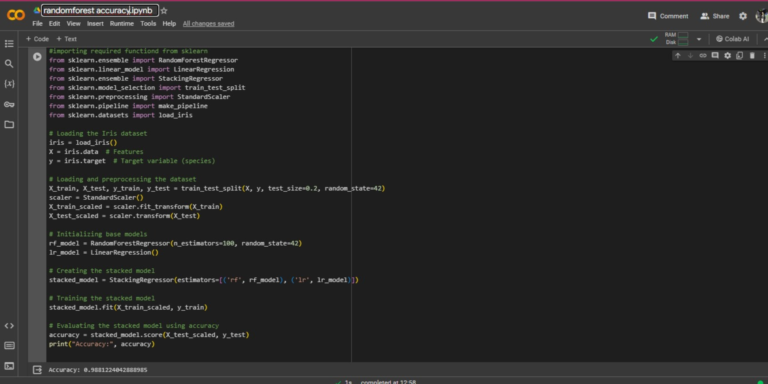Expand the runtime connection dropdown arrow
Image resolution: width=768 pixels, height=384 pixels.
point(699,39)
